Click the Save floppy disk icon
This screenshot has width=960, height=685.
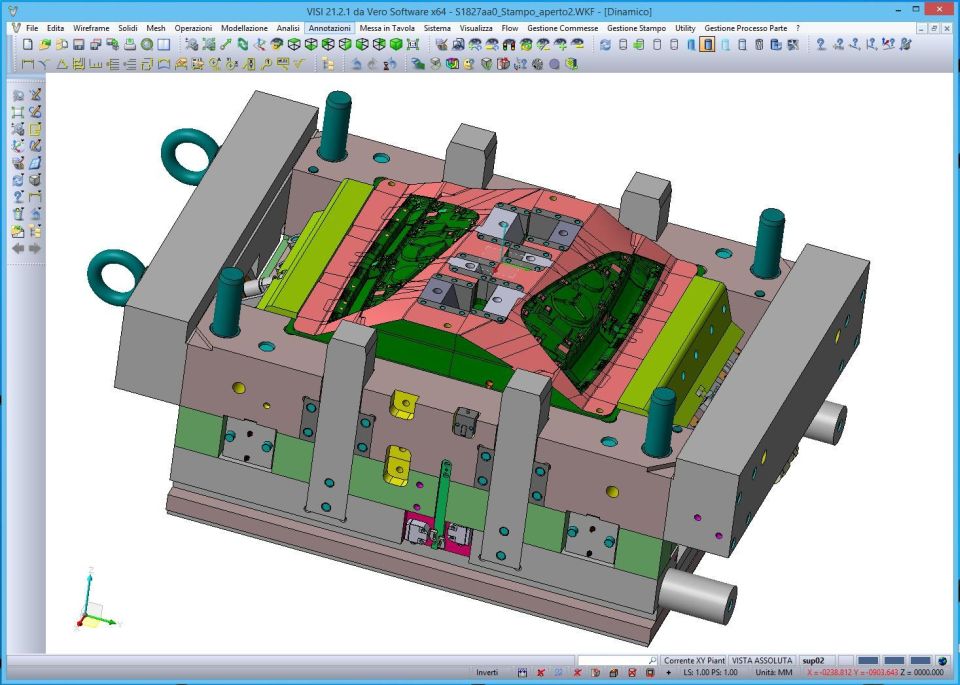[x=78, y=44]
